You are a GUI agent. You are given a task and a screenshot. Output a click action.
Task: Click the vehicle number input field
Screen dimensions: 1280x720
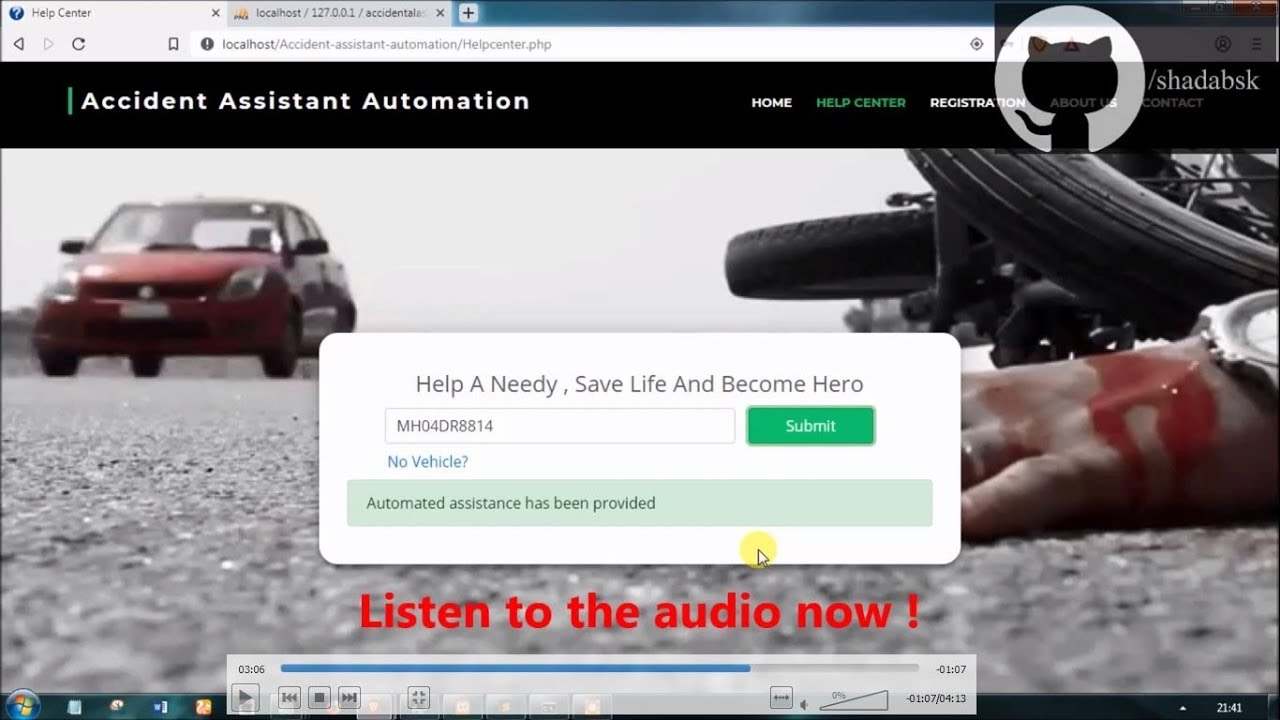click(560, 426)
